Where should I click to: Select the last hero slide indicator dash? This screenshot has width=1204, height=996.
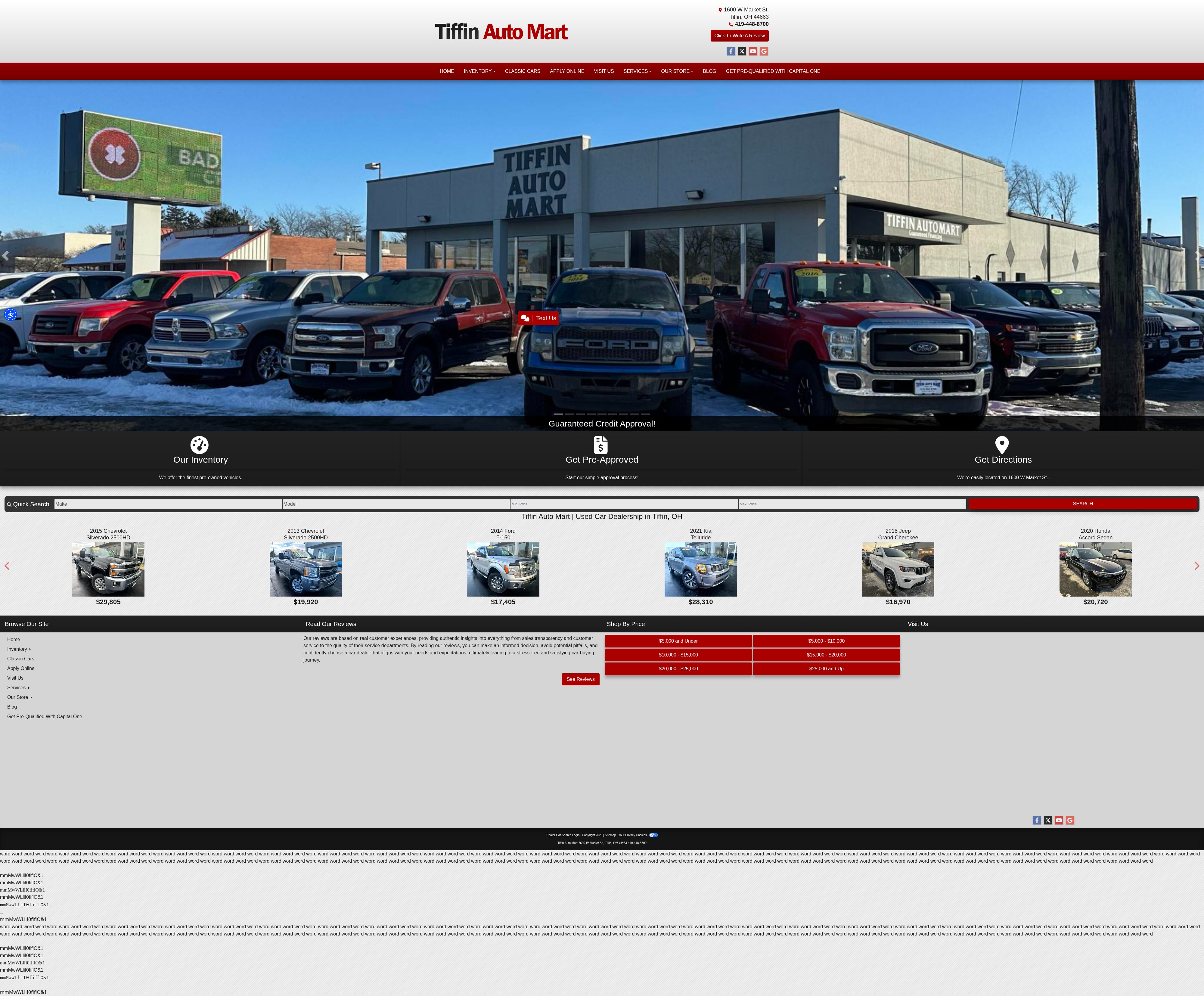(x=645, y=414)
